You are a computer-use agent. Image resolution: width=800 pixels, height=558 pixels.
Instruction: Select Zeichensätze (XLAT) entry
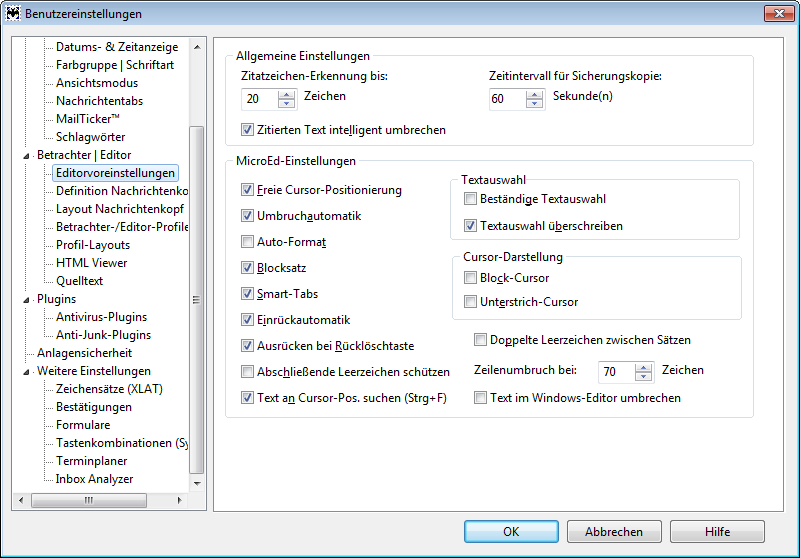pyautogui.click(x=109, y=389)
